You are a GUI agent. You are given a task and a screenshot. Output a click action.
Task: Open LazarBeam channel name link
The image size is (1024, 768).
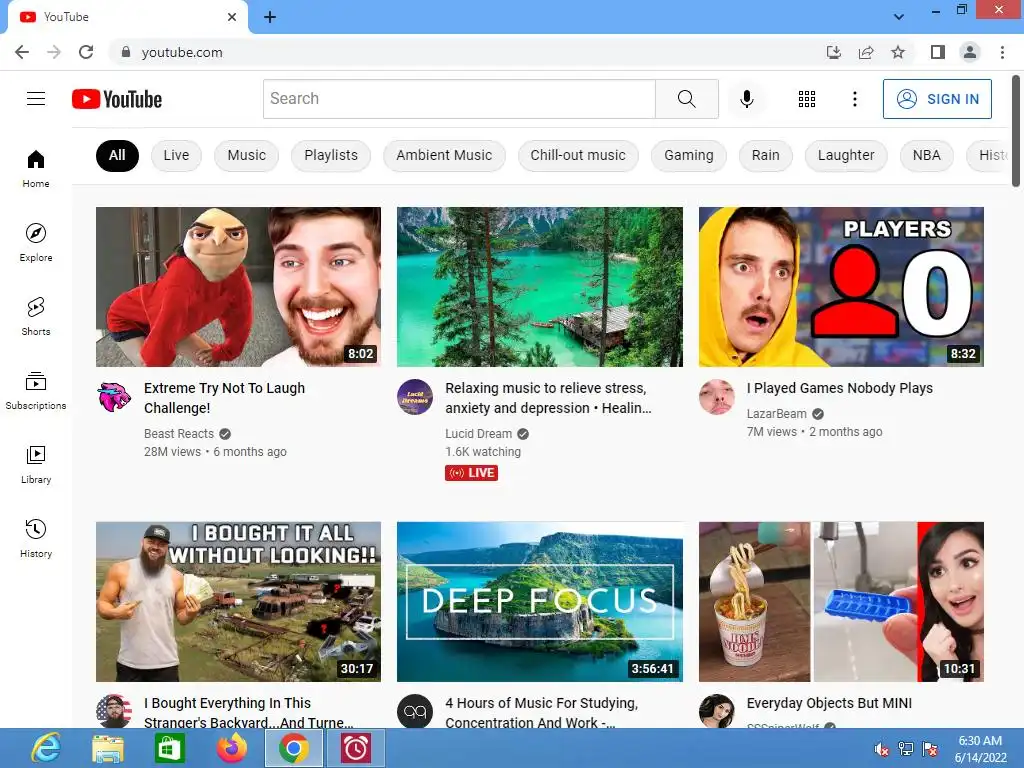point(776,414)
